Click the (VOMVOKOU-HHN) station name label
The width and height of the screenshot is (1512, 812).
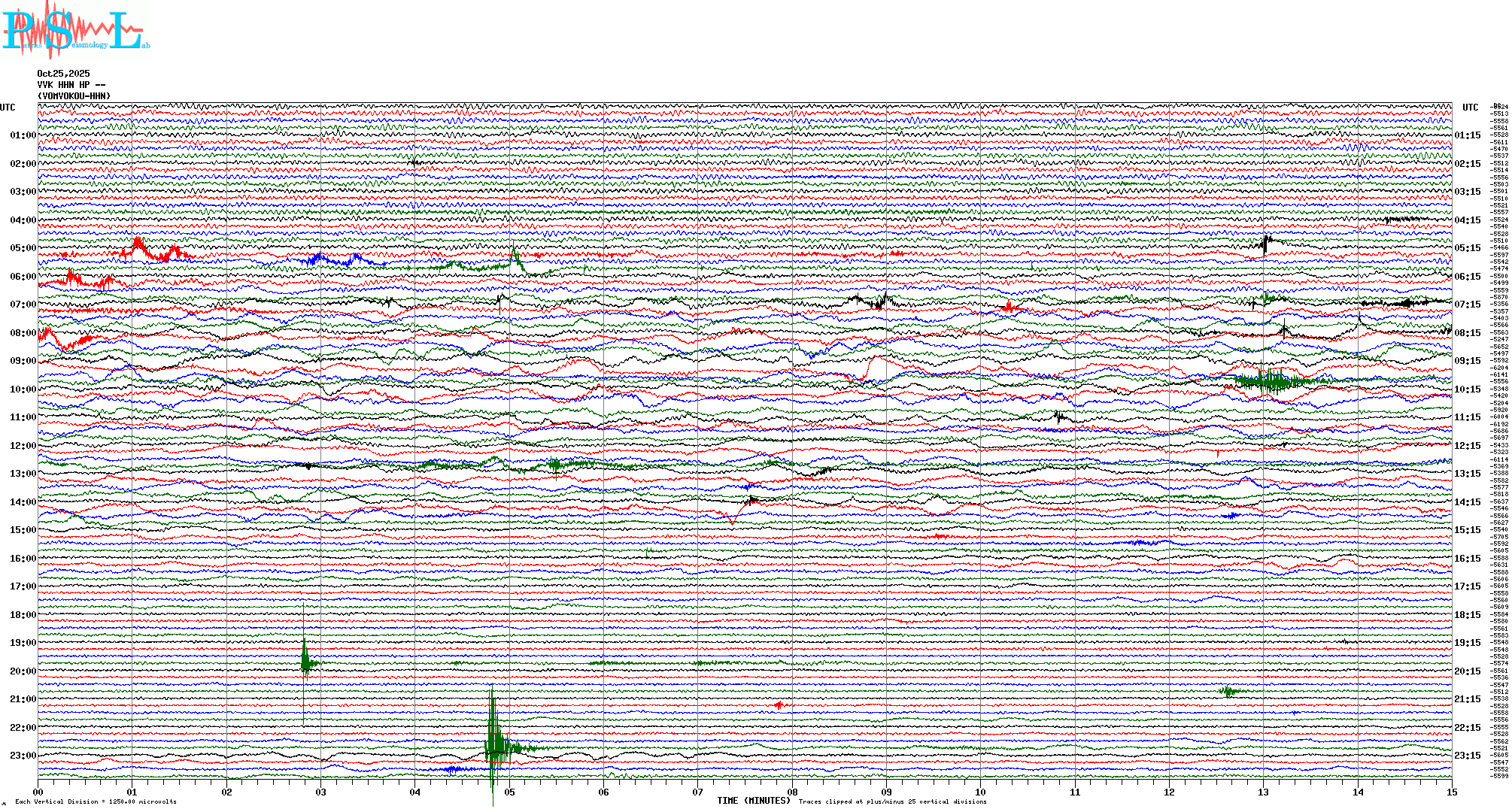(74, 96)
